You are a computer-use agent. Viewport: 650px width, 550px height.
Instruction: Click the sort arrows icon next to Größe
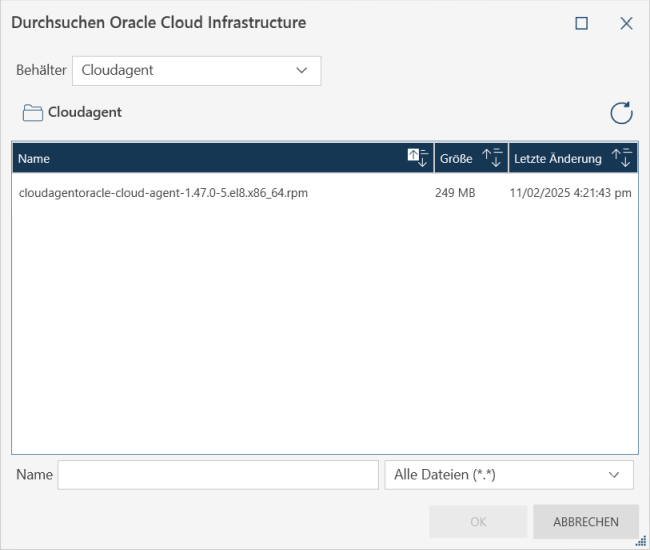click(492, 158)
